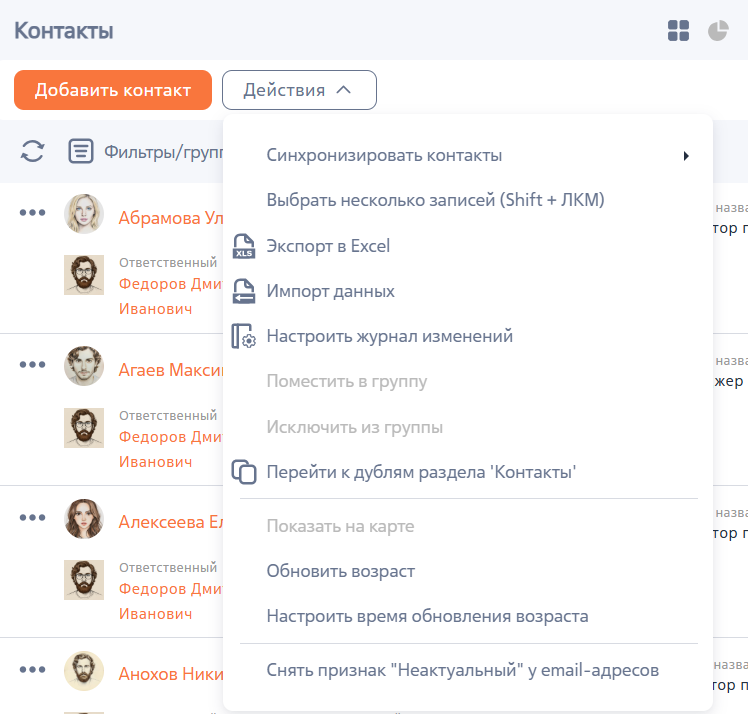Click the import data icon
This screenshot has width=748, height=714.
pyautogui.click(x=244, y=291)
